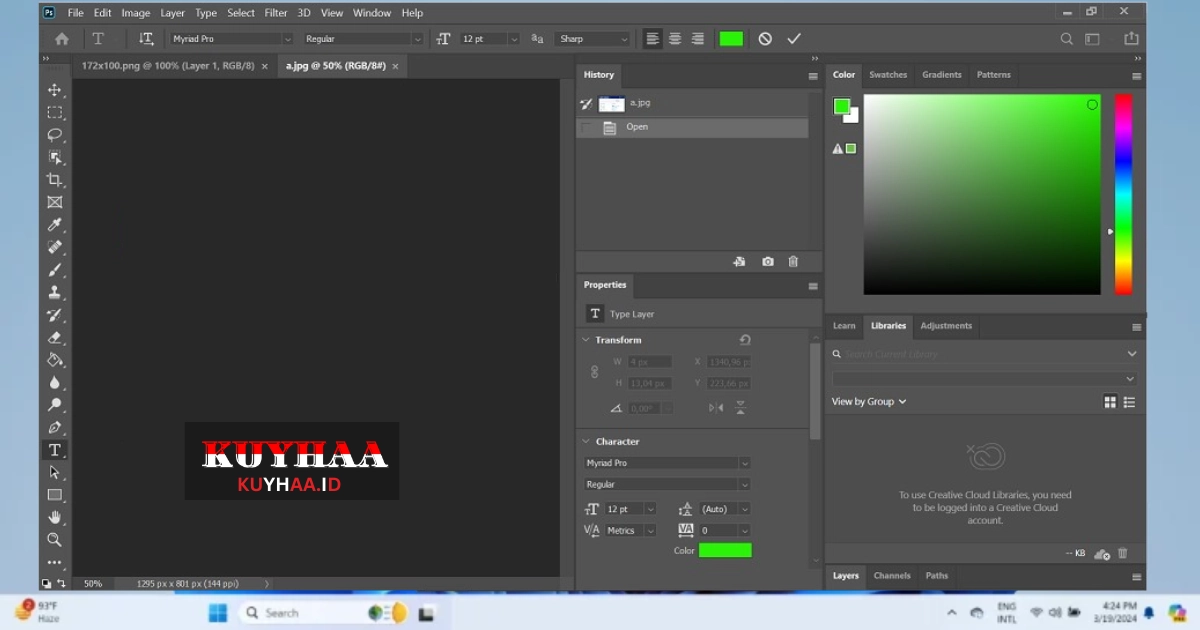The image size is (1200, 630).
Task: Pick the Hand tool
Action: [x=55, y=517]
